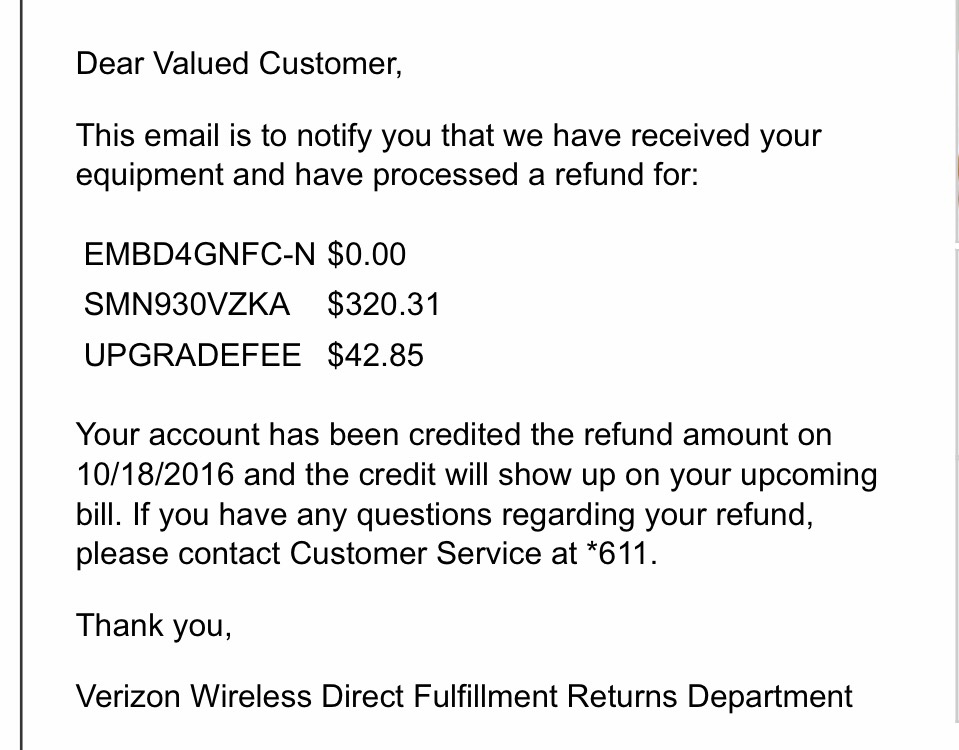
Task: Click the Verizon Wireless signature line
Action: pos(464,696)
